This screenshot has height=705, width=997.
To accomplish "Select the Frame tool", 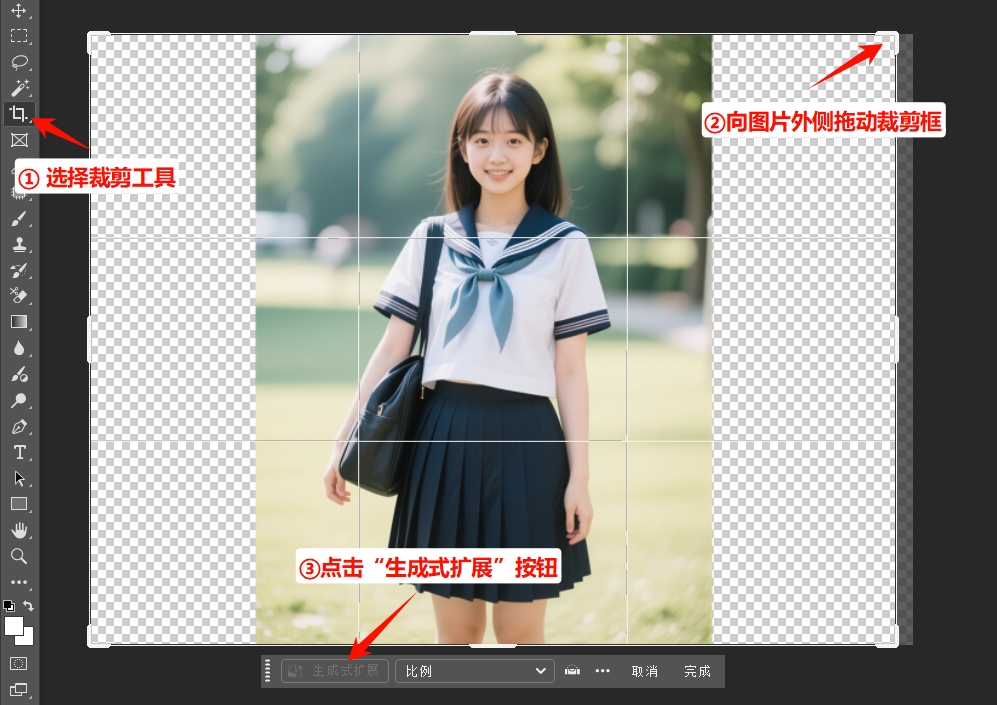I will (x=19, y=140).
